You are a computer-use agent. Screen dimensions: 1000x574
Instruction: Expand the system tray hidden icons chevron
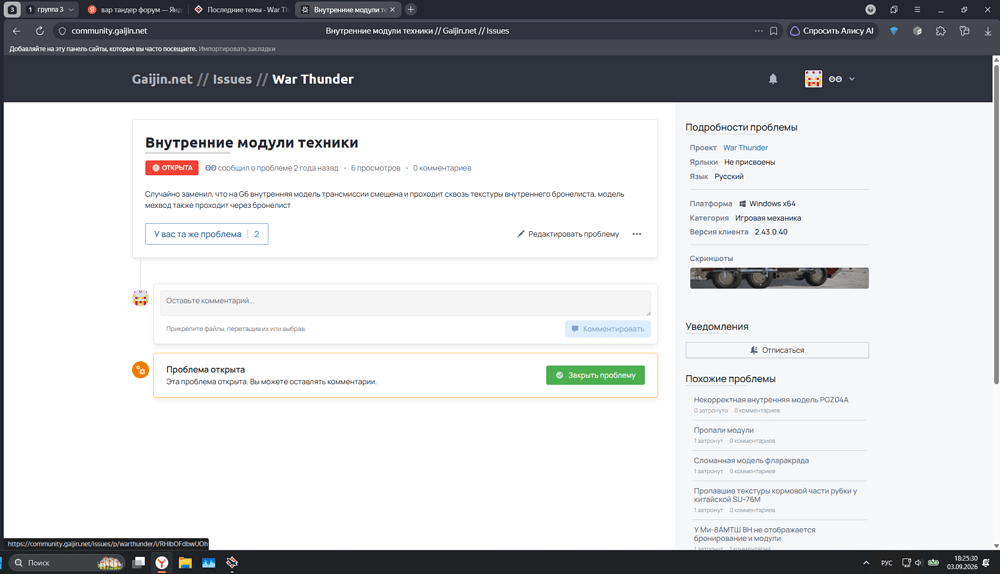click(x=865, y=563)
